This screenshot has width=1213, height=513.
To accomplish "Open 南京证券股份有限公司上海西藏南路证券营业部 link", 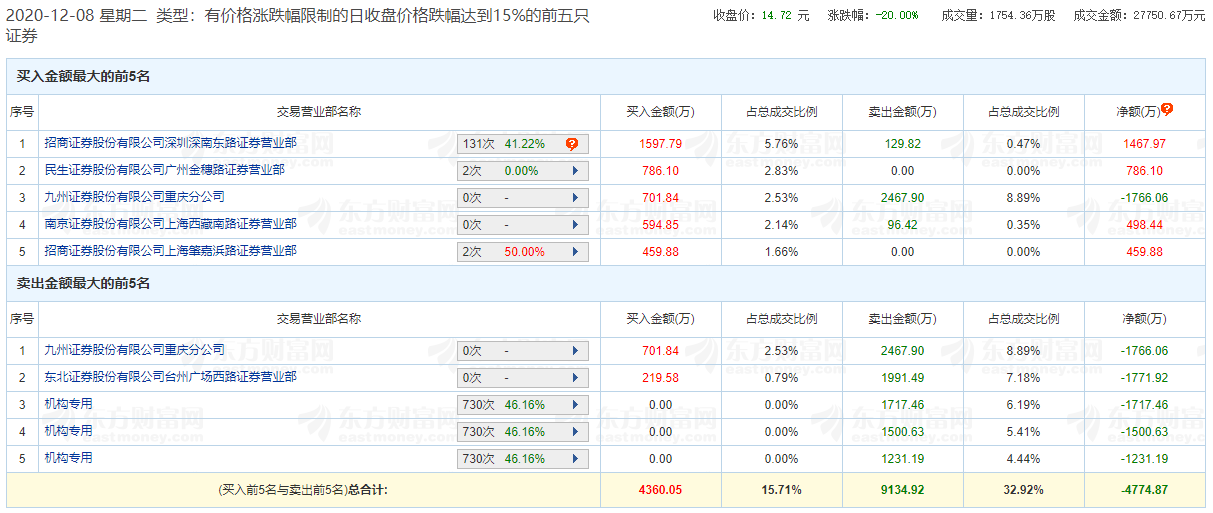I will [170, 224].
